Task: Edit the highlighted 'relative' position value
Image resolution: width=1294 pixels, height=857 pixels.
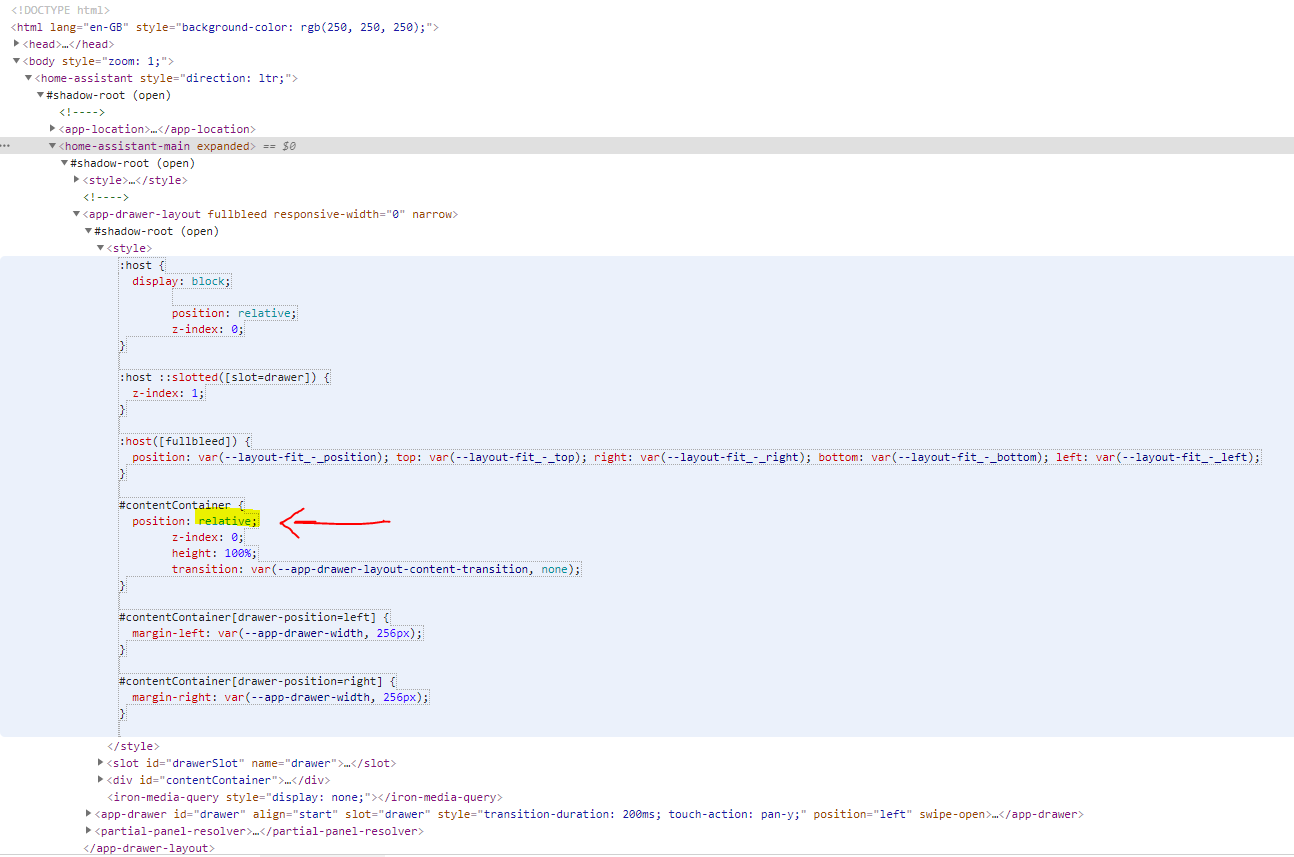Action: (x=226, y=520)
